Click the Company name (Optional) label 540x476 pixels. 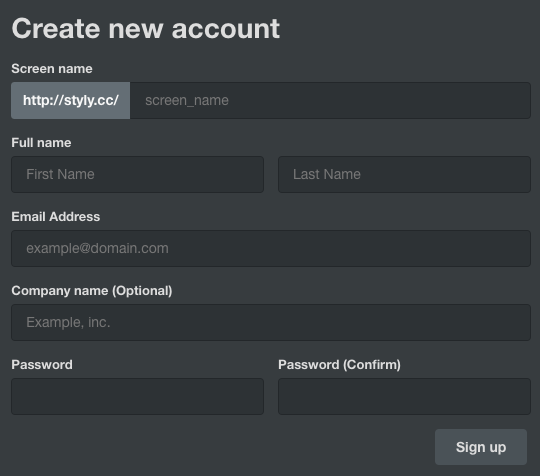point(92,291)
